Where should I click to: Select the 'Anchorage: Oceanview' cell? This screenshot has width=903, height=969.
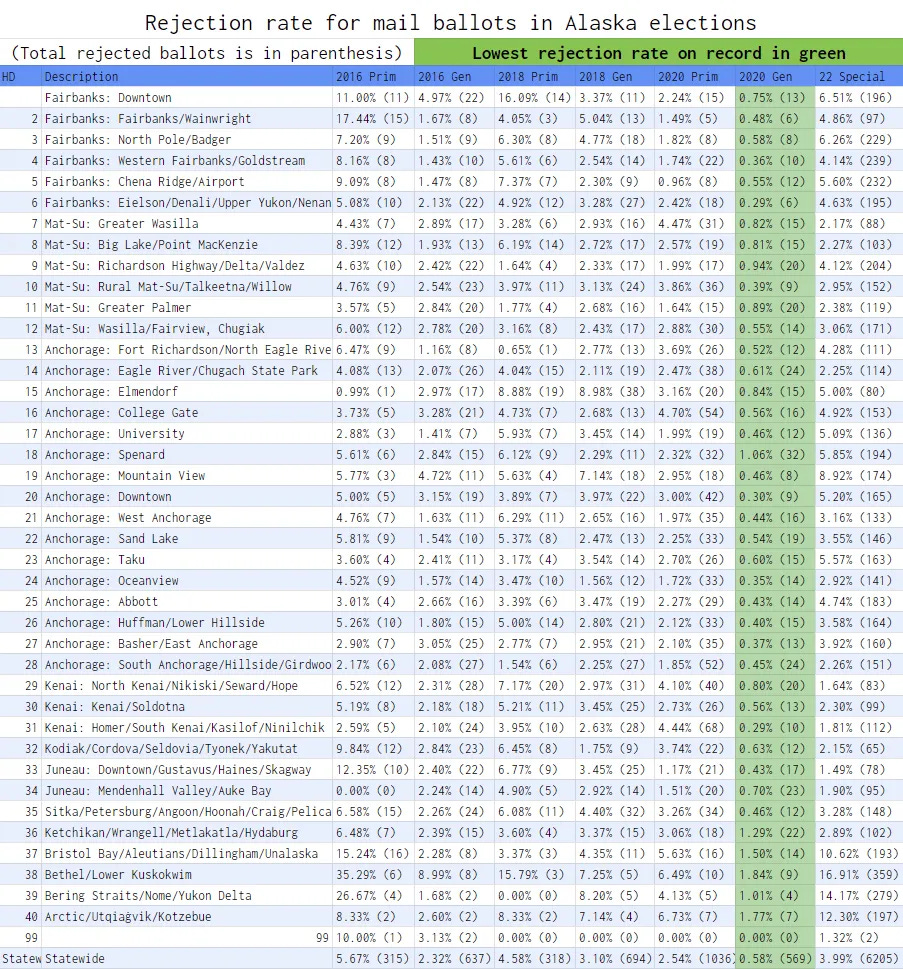click(x=187, y=581)
